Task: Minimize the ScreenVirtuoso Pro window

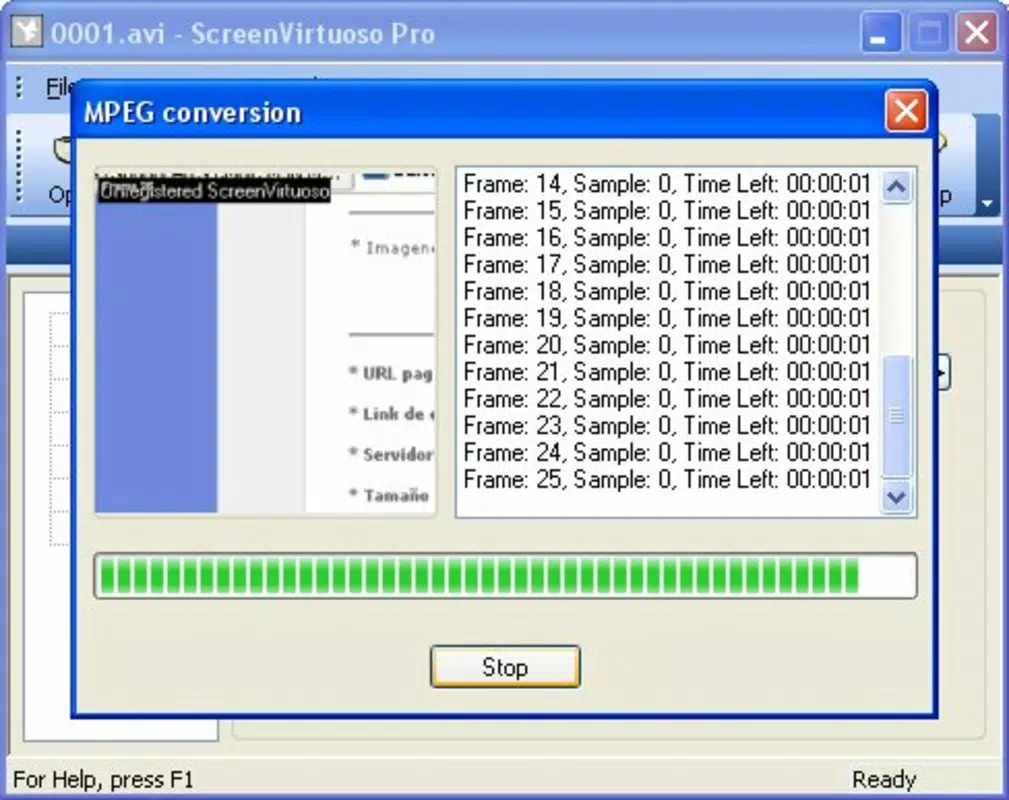Action: coord(881,32)
